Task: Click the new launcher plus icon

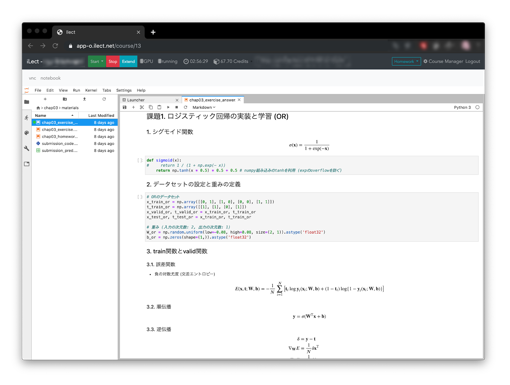Action: (45, 99)
